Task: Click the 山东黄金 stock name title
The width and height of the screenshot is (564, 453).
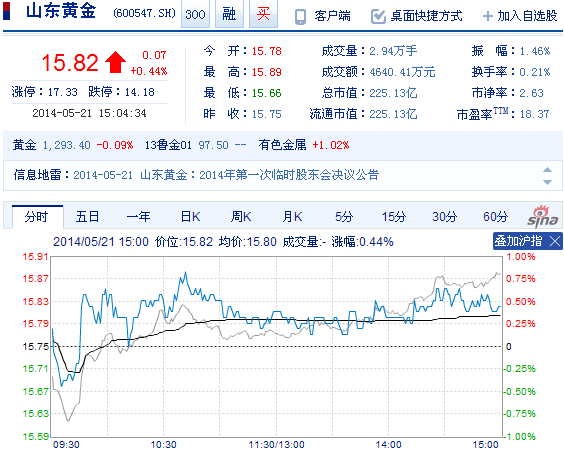Action: 60,11
